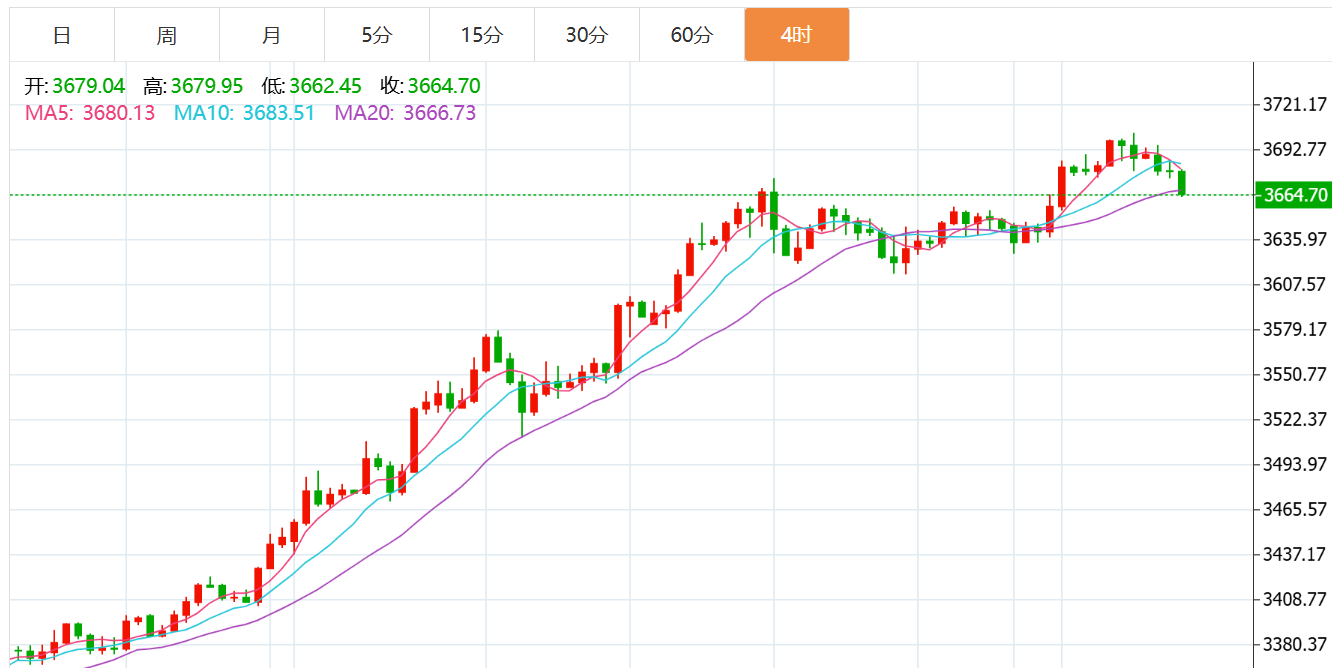Select the 周 (weekly) timeframe tab
Viewport: 1332px width, 668px height.
pos(167,35)
